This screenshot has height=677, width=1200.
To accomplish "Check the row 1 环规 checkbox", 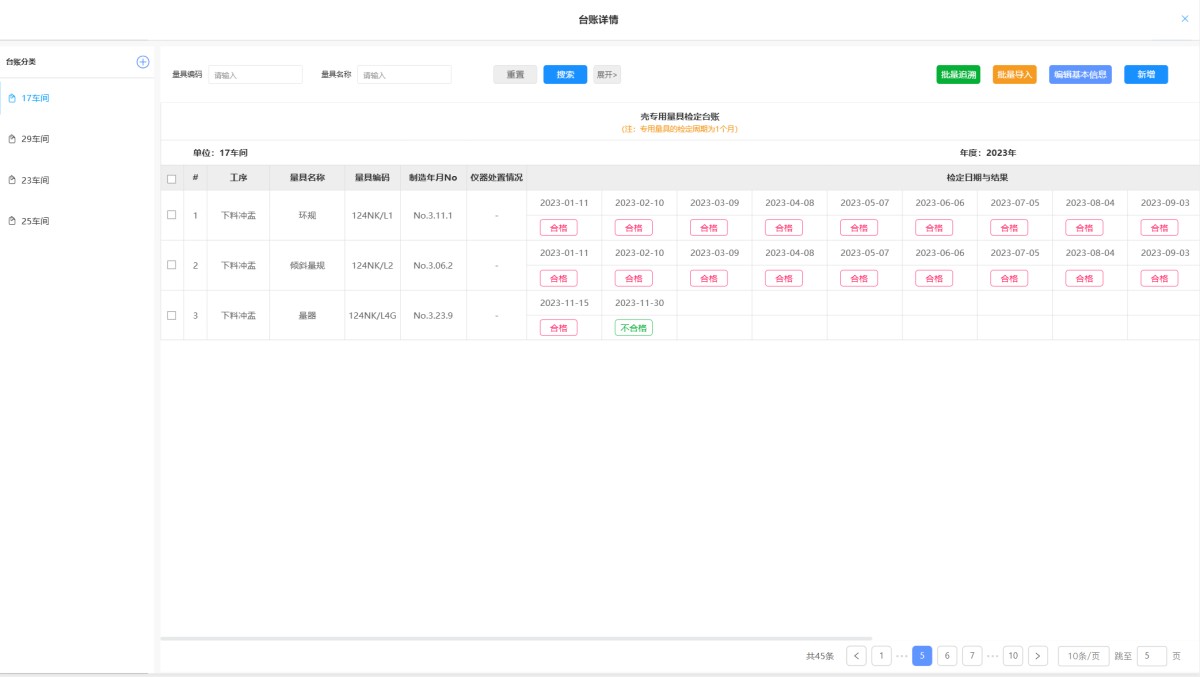I will (x=171, y=215).
